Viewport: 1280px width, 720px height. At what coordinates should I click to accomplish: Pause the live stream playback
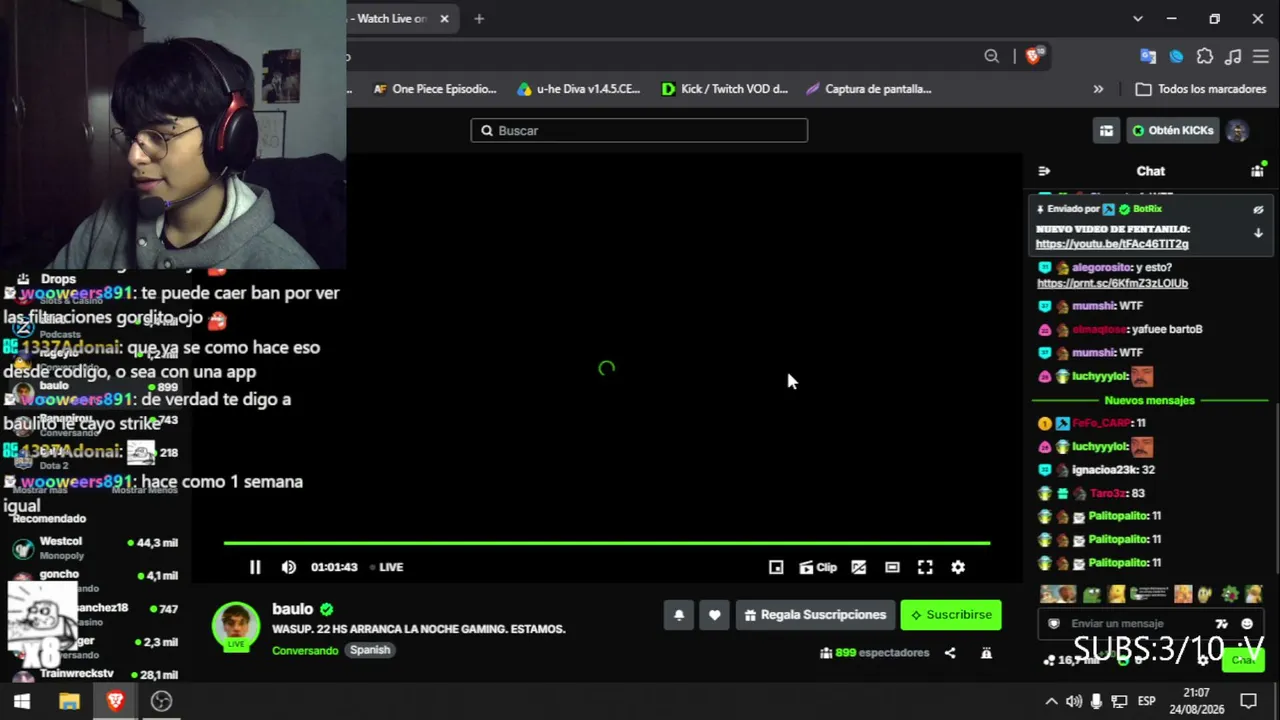(255, 567)
